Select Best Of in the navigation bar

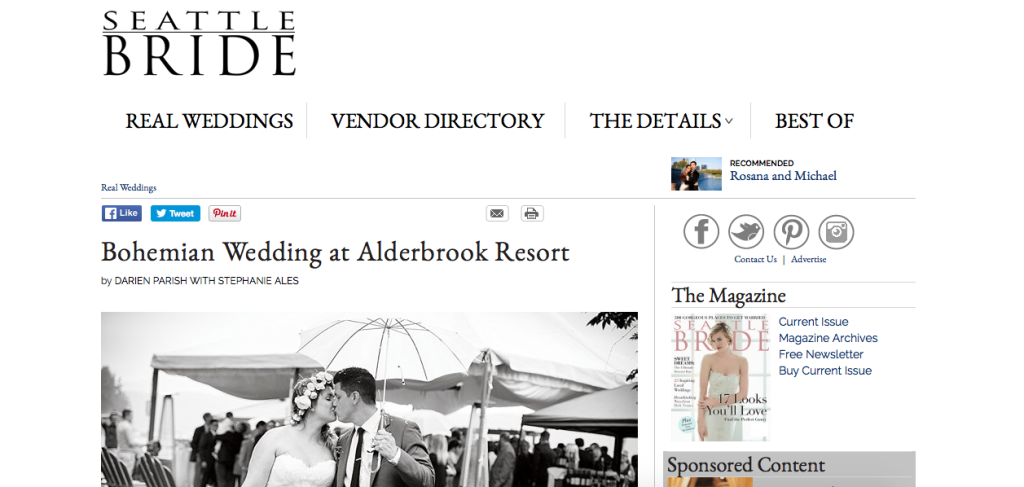click(814, 121)
